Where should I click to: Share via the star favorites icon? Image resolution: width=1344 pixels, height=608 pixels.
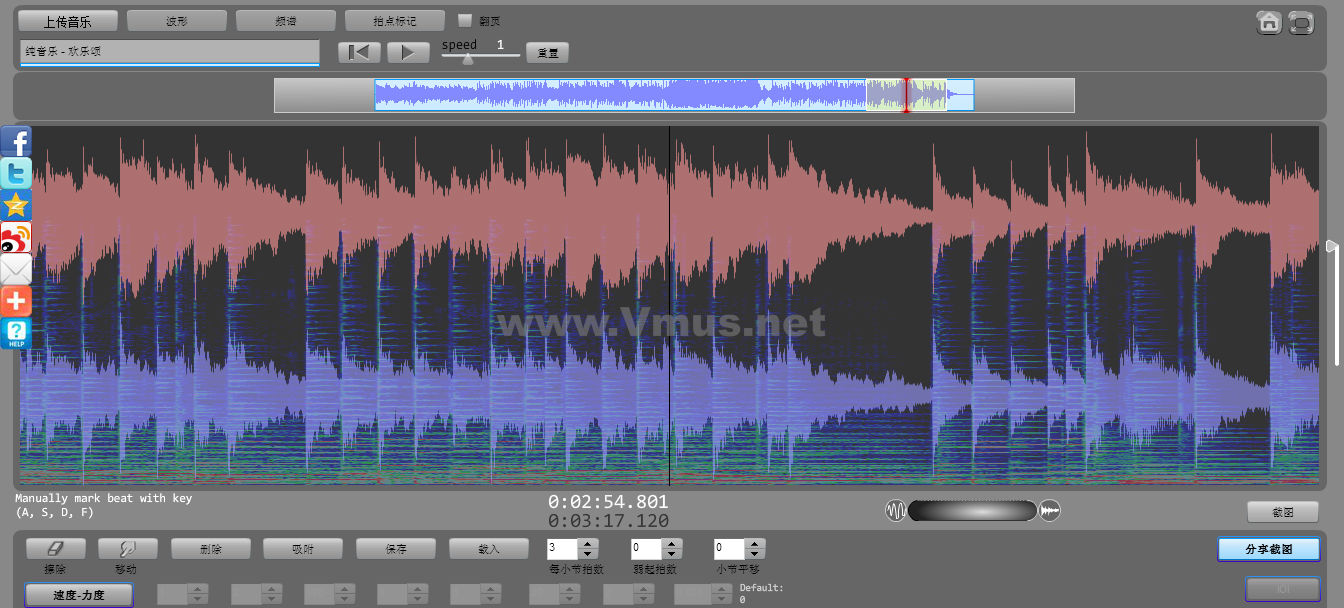(x=16, y=205)
